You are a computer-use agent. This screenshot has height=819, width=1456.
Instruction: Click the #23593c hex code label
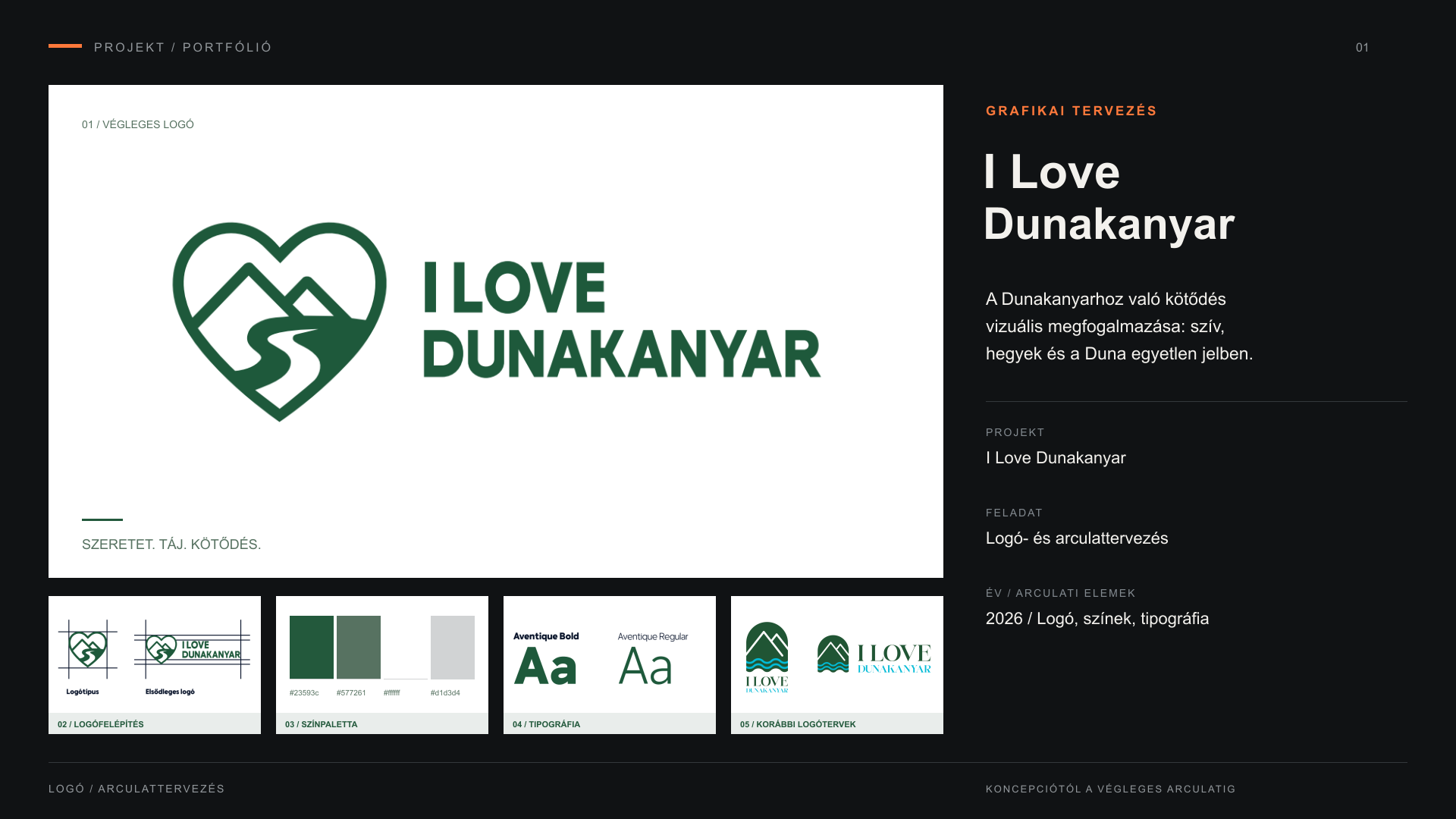(304, 693)
